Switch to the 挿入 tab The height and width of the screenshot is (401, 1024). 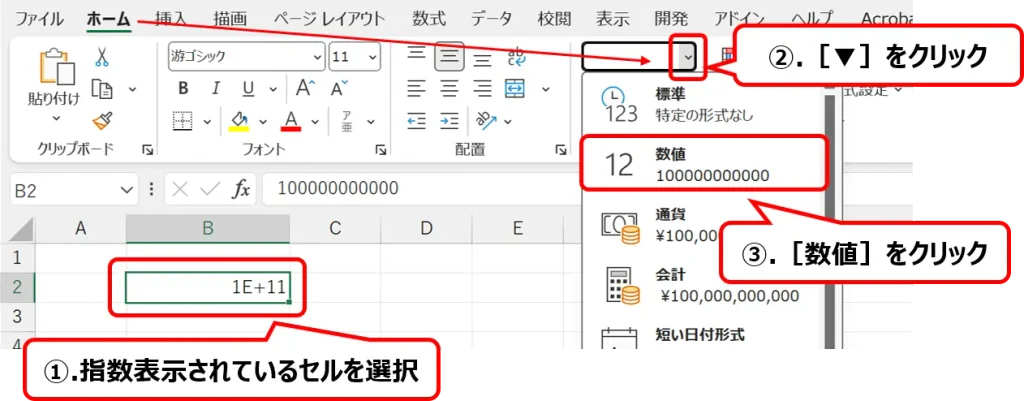point(173,18)
